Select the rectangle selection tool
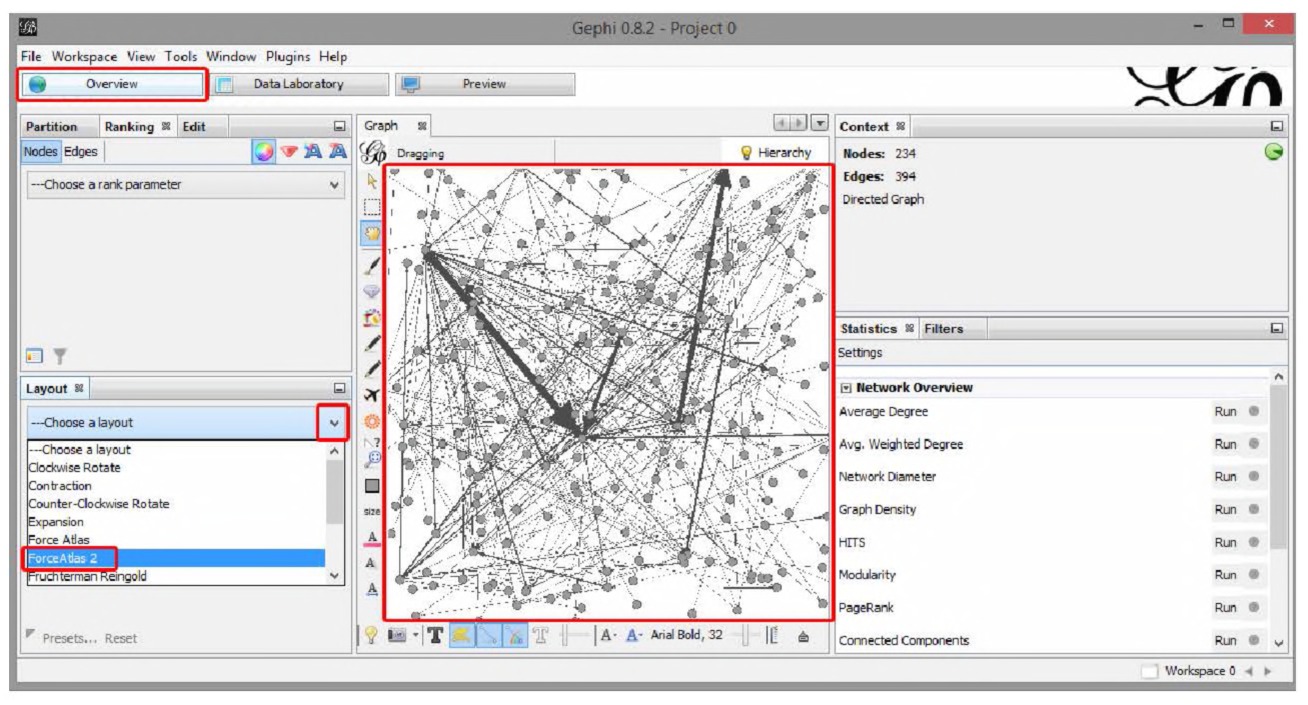Screen dimensions: 1308x705 click(372, 207)
